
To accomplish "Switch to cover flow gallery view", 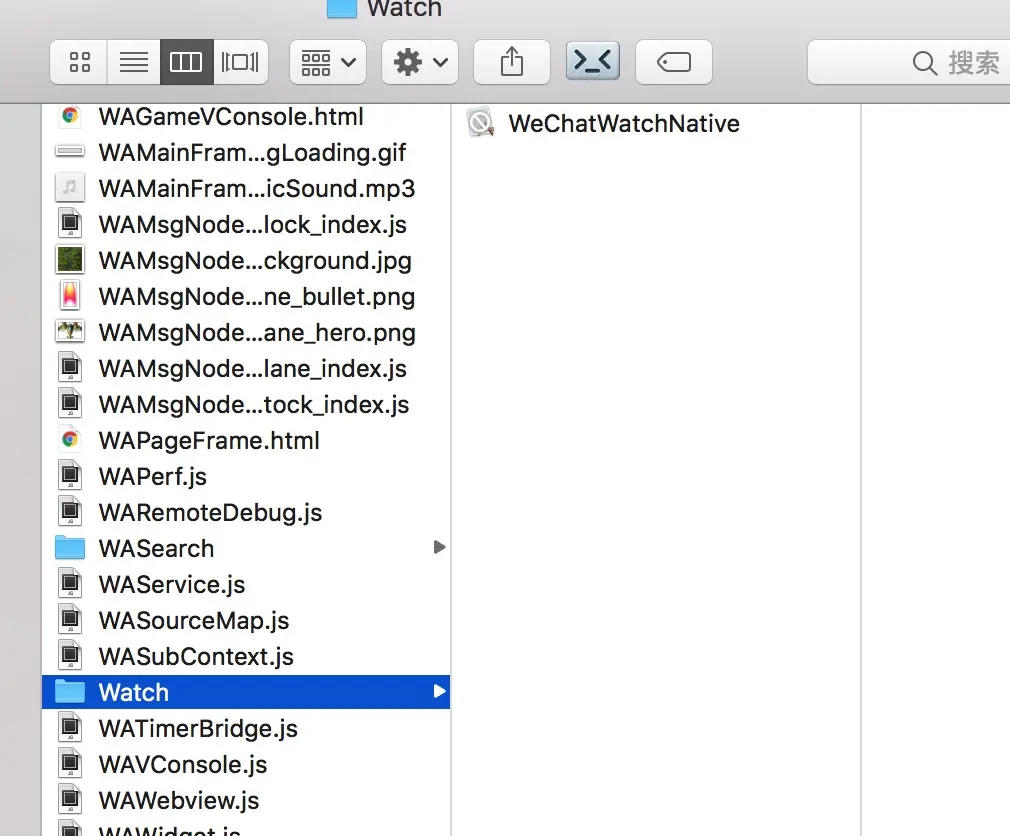I will pos(240,62).
